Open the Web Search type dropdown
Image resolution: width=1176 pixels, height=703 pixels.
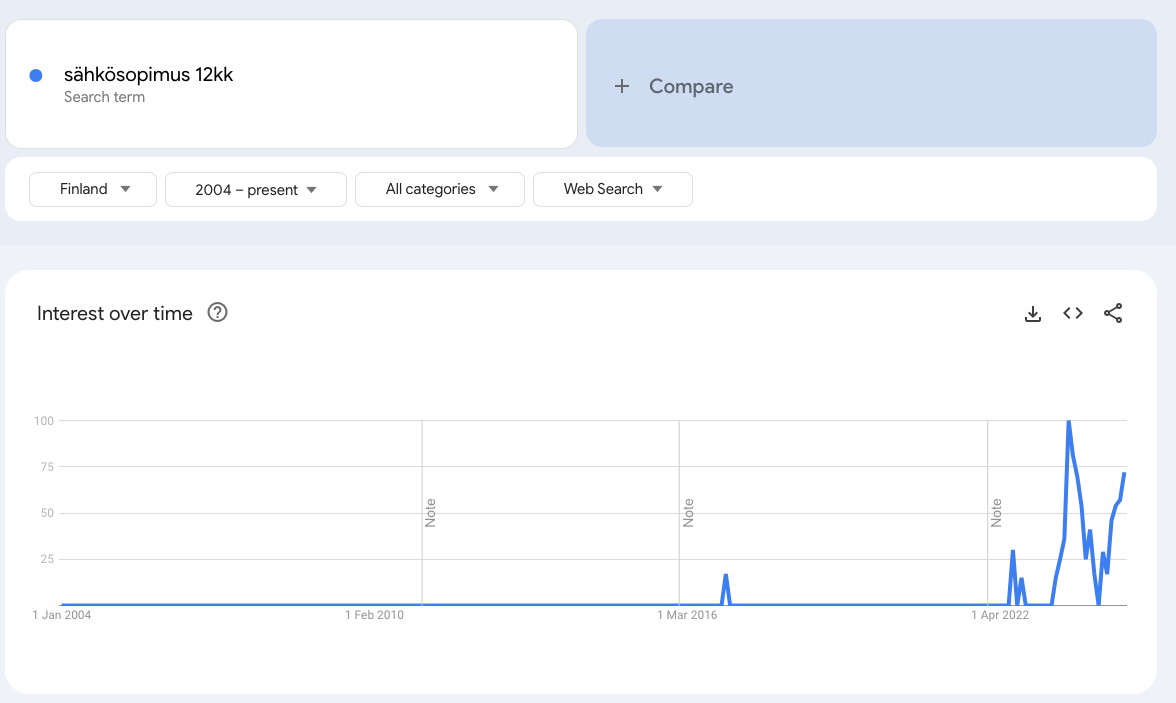[x=612, y=189]
